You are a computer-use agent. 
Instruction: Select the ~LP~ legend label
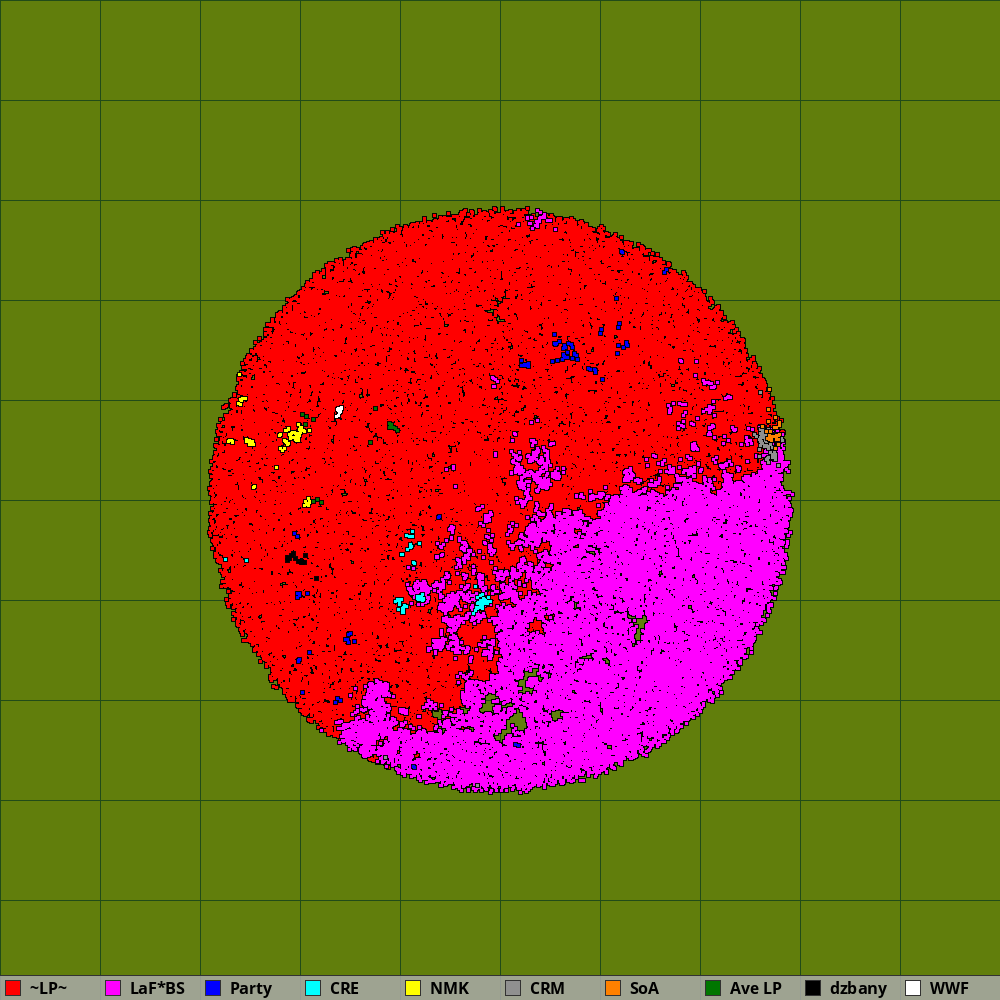[x=48, y=988]
